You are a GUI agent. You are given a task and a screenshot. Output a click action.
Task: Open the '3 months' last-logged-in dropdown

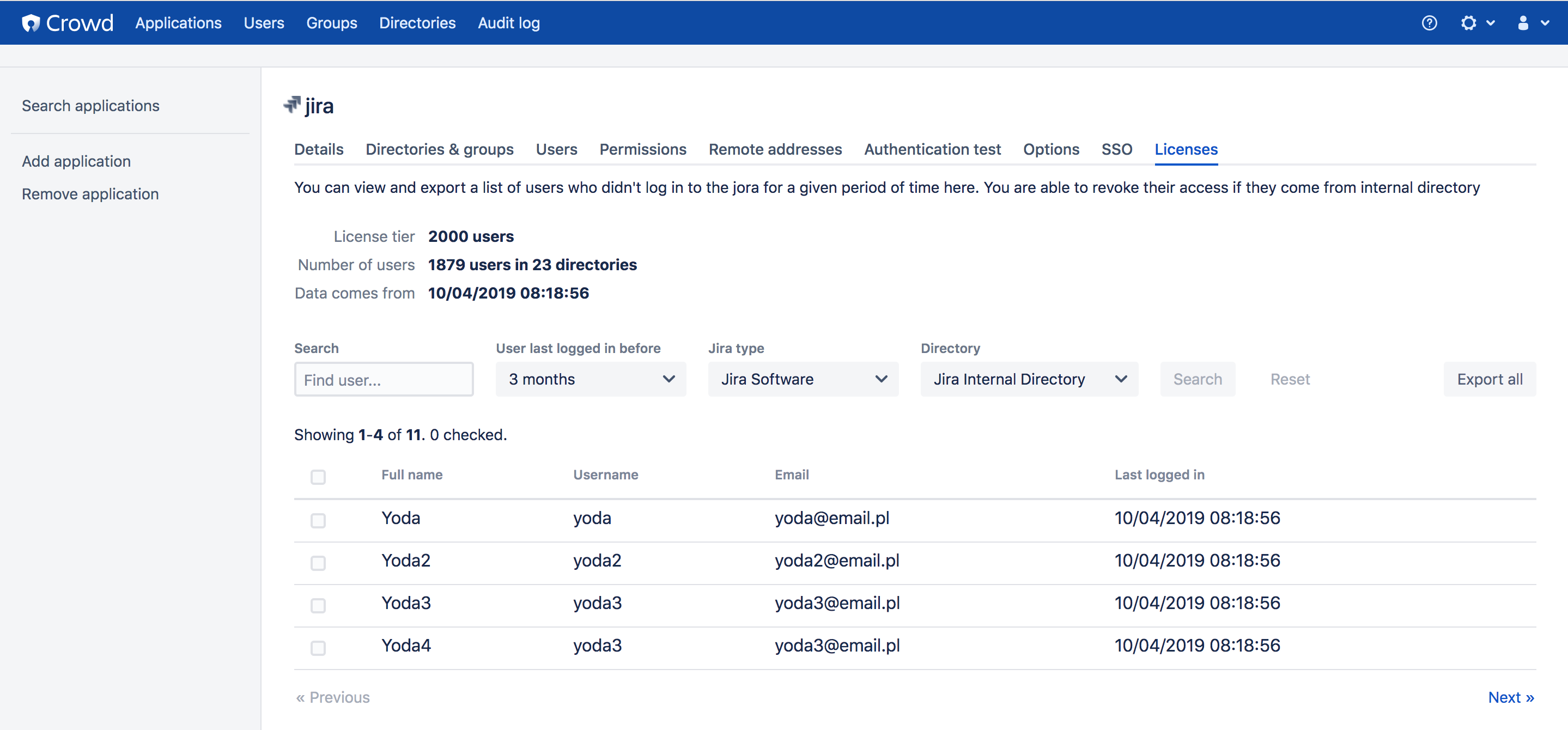[x=591, y=379]
